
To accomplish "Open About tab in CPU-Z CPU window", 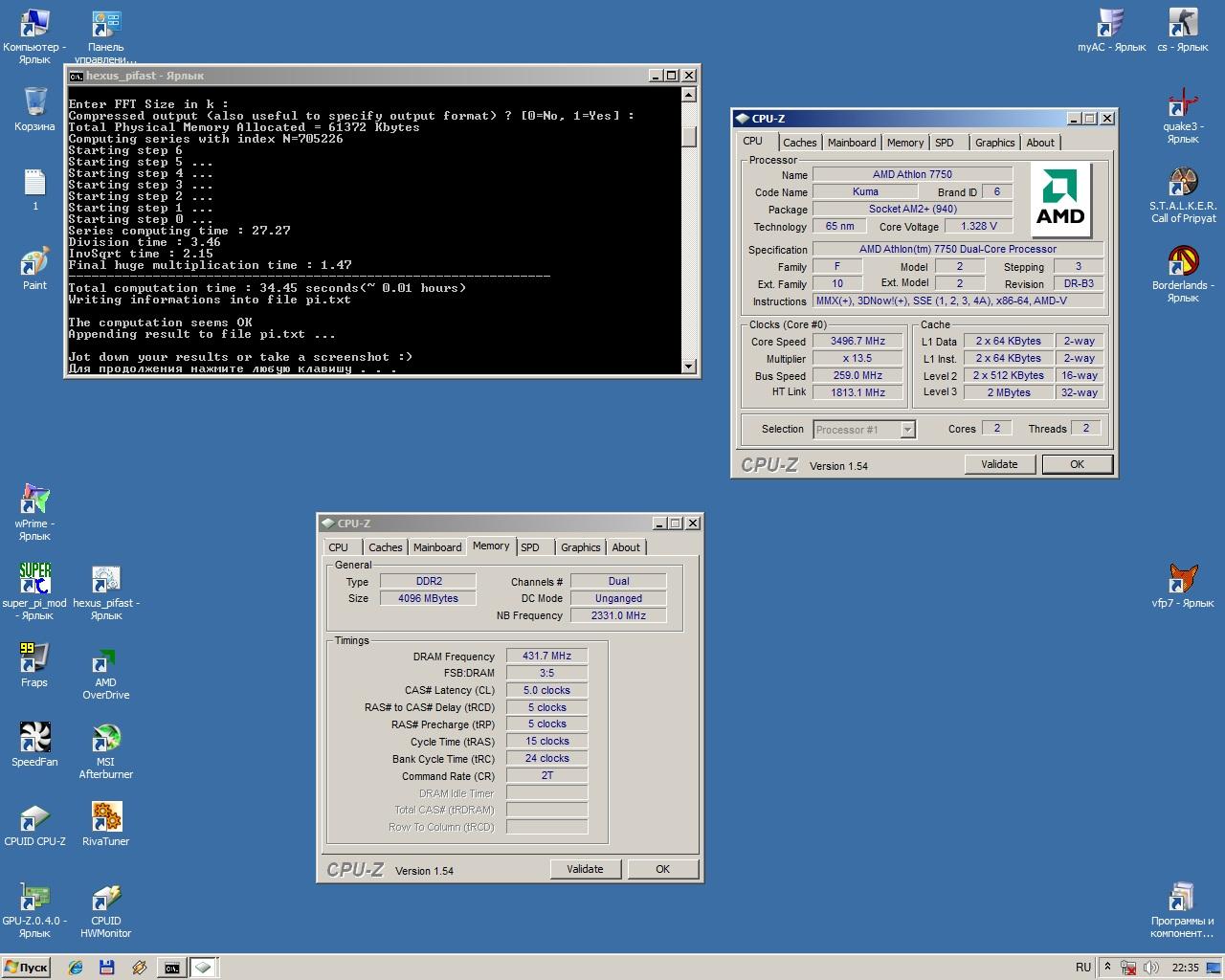I will pyautogui.click(x=1040, y=143).
